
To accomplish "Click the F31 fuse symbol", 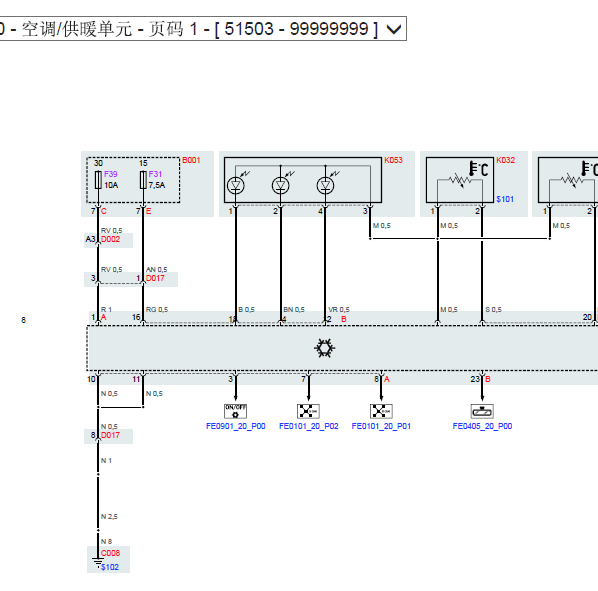I will point(143,180).
